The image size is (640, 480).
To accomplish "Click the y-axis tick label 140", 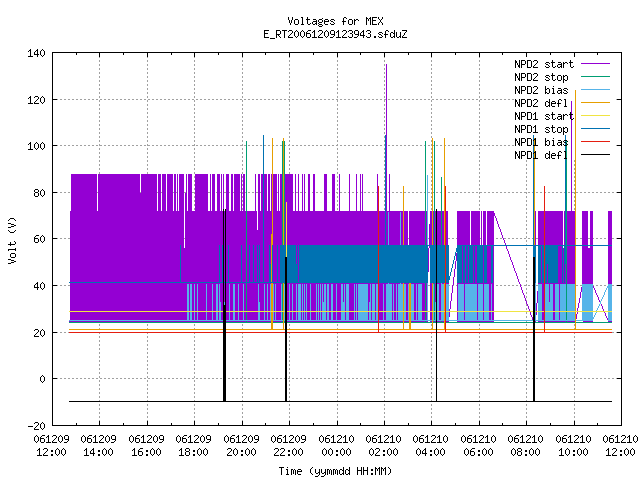I will pyautogui.click(x=36, y=53).
